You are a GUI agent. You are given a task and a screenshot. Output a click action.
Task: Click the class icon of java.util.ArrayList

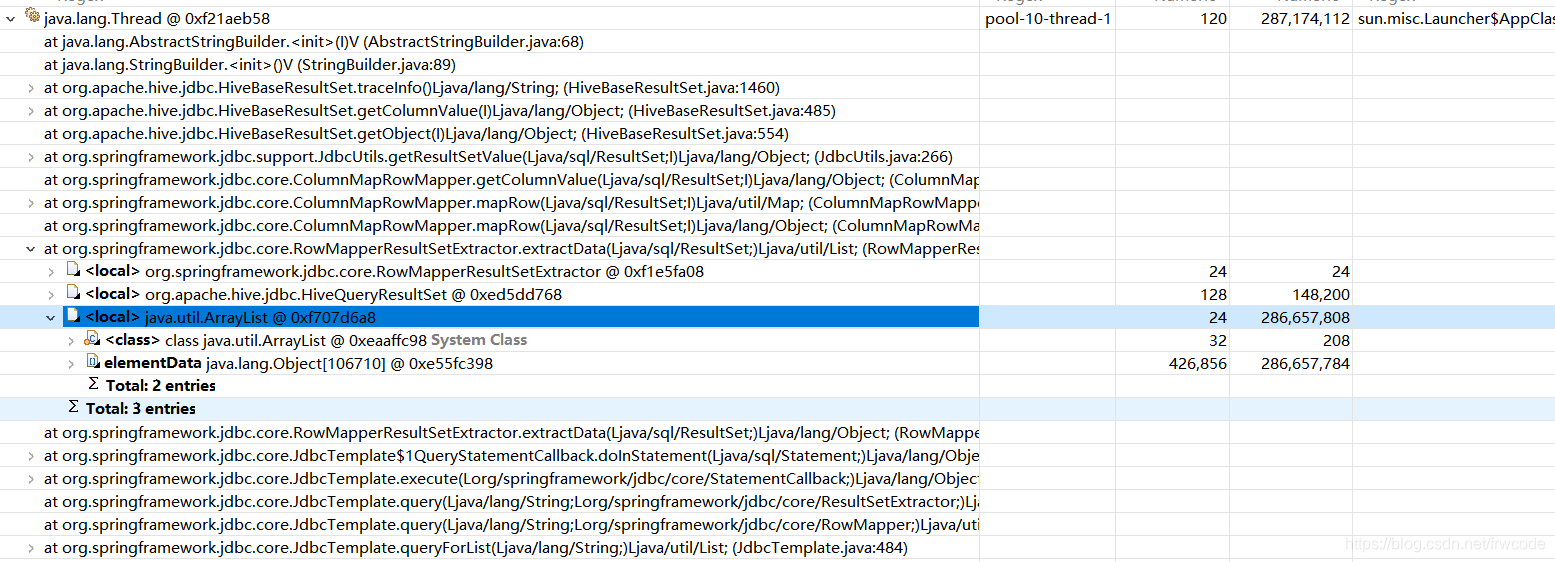click(x=92, y=339)
